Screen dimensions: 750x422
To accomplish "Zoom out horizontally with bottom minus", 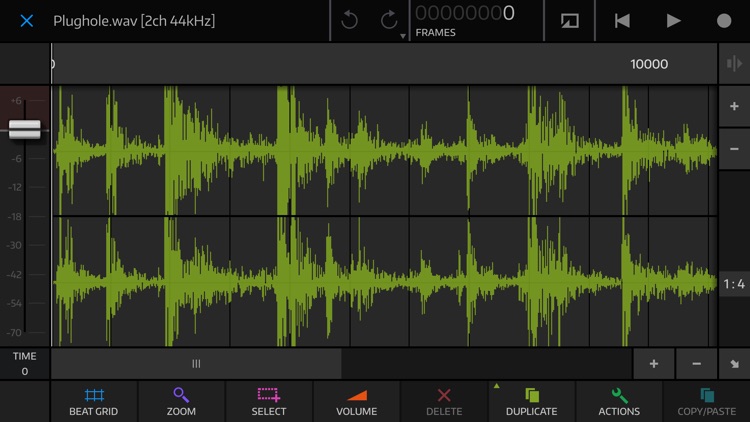I will click(x=696, y=364).
